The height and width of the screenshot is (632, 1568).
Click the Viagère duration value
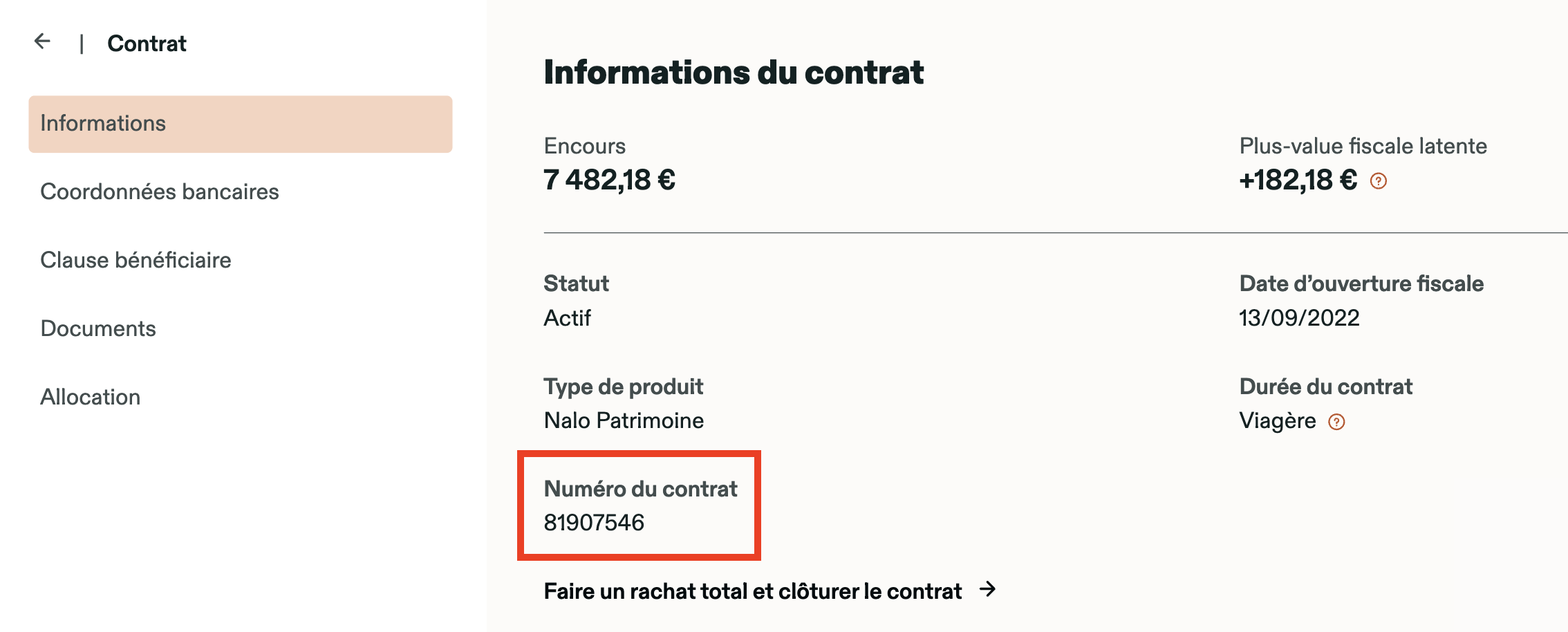pyautogui.click(x=1278, y=420)
